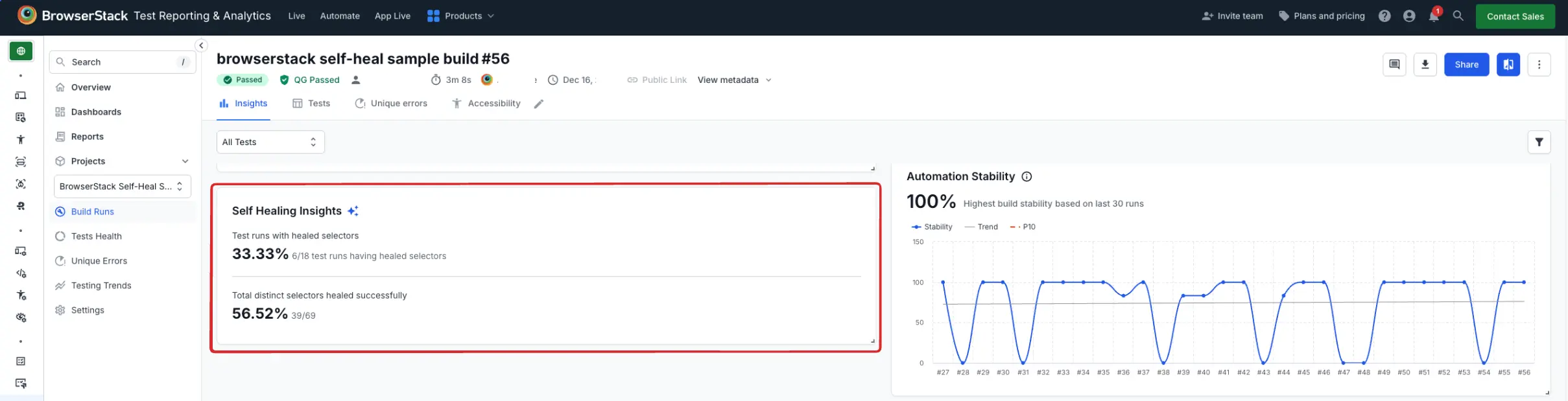Click the 33.33% healed selectors value
The image size is (1568, 401).
(260, 254)
